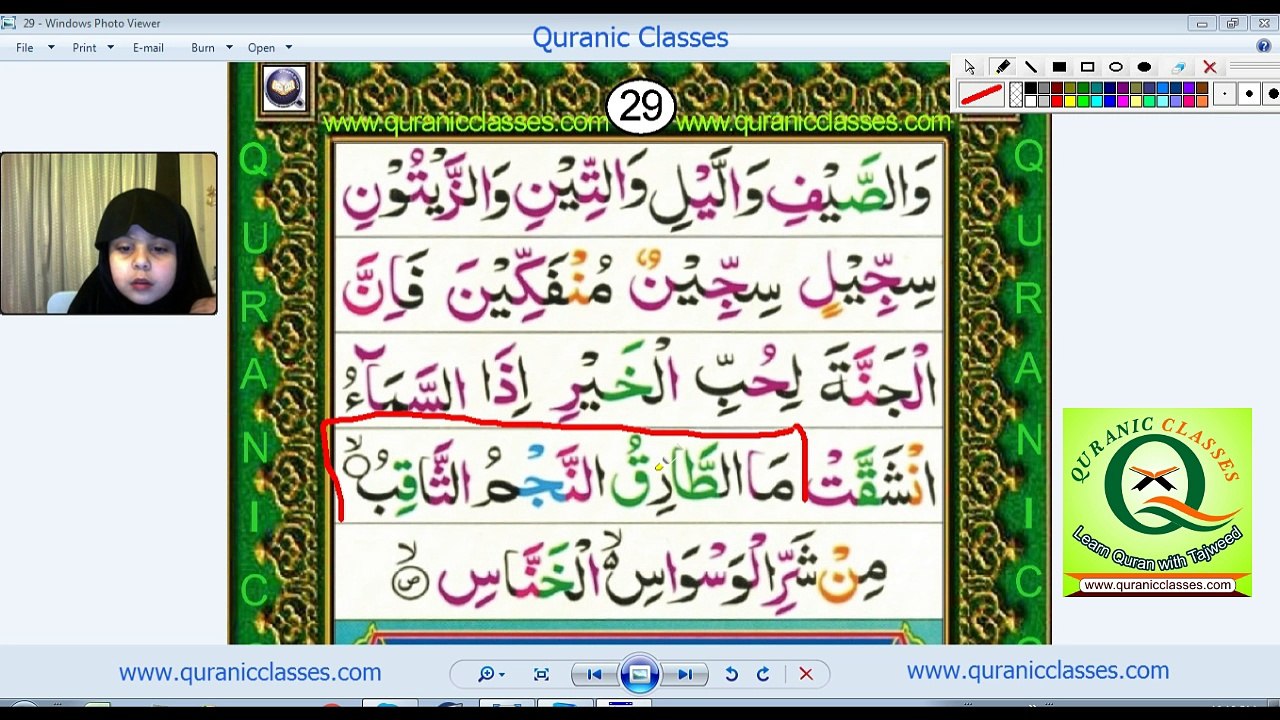1280x720 pixels.
Task: Pick the filled rectangle tool
Action: click(1059, 67)
